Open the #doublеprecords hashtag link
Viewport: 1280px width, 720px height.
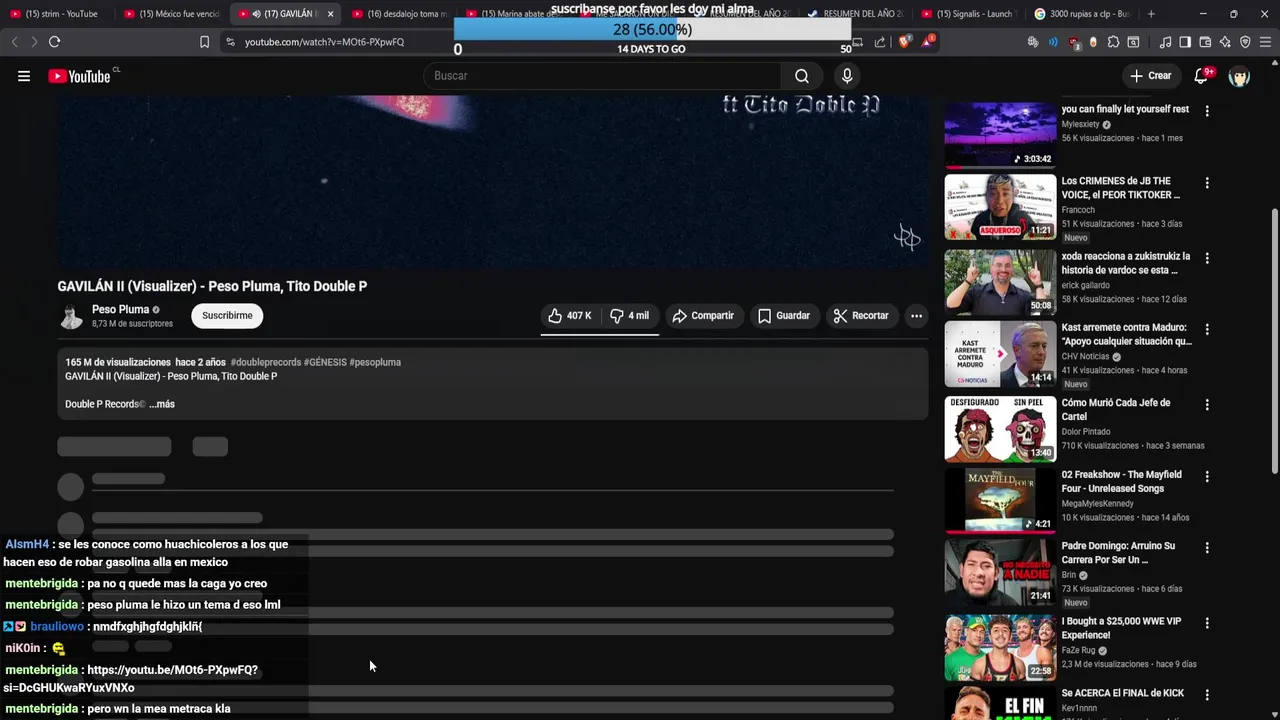click(265, 362)
